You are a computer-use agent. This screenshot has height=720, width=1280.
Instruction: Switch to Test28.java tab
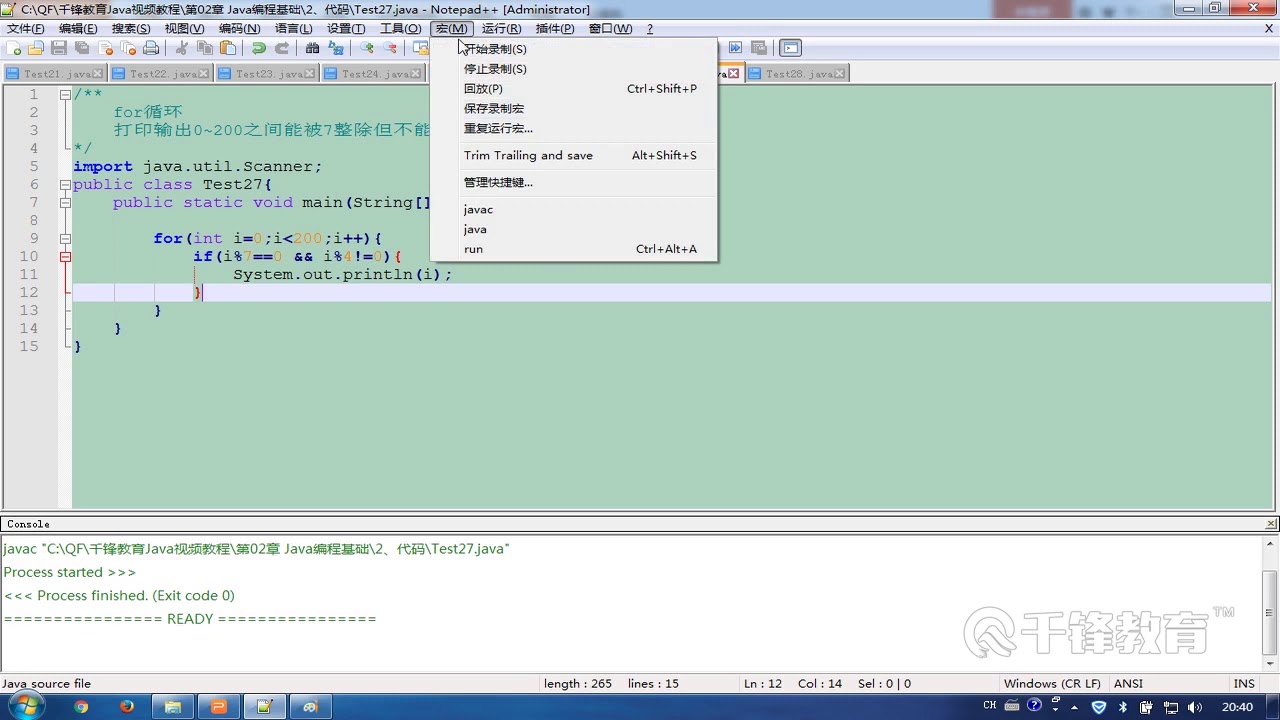(797, 74)
